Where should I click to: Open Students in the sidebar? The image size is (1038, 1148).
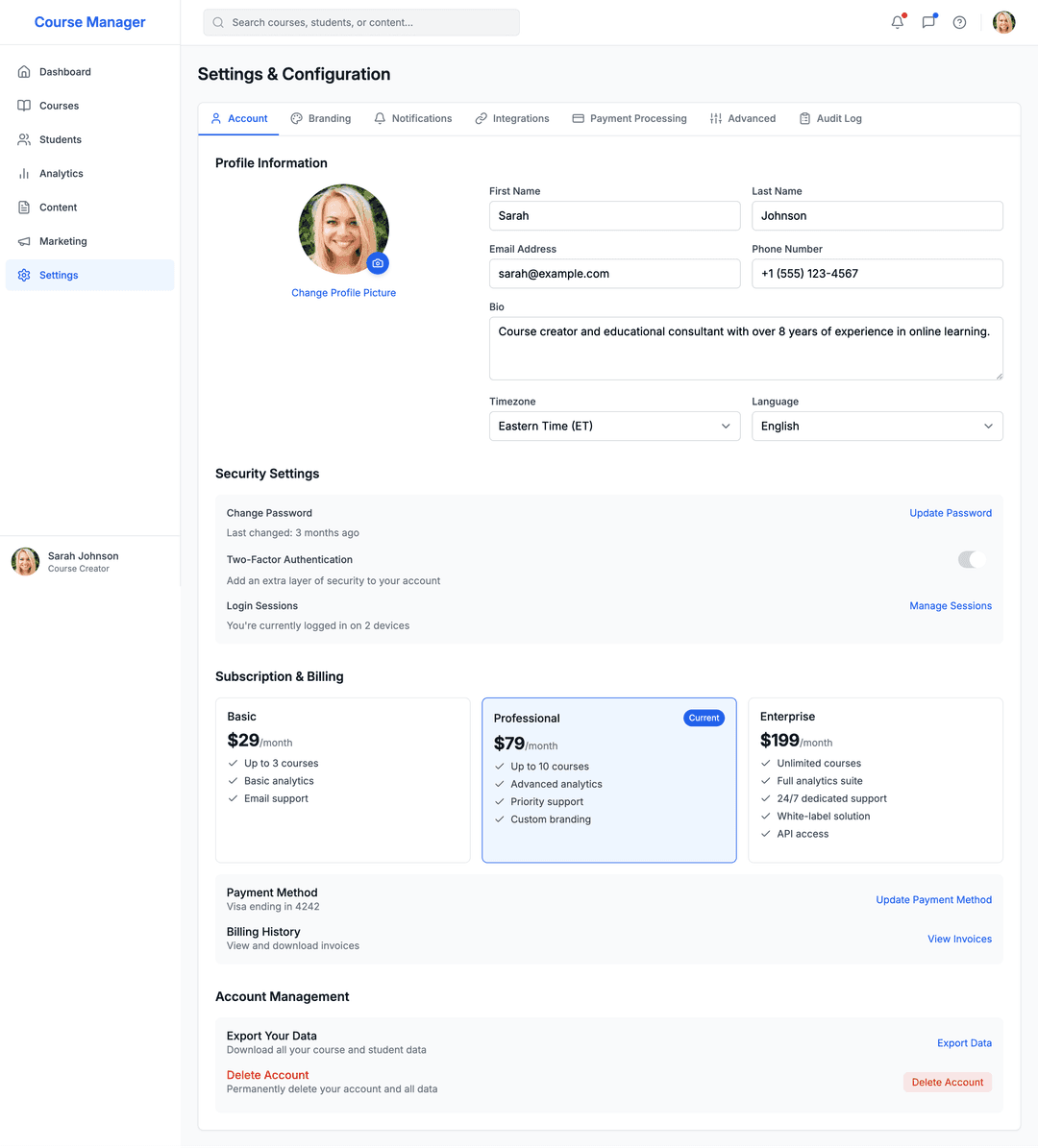coord(61,140)
